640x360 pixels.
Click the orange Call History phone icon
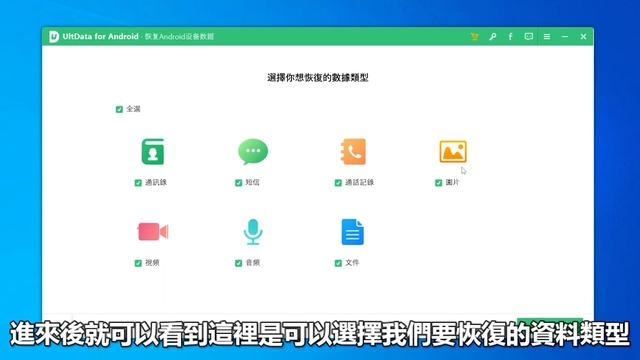coord(353,152)
